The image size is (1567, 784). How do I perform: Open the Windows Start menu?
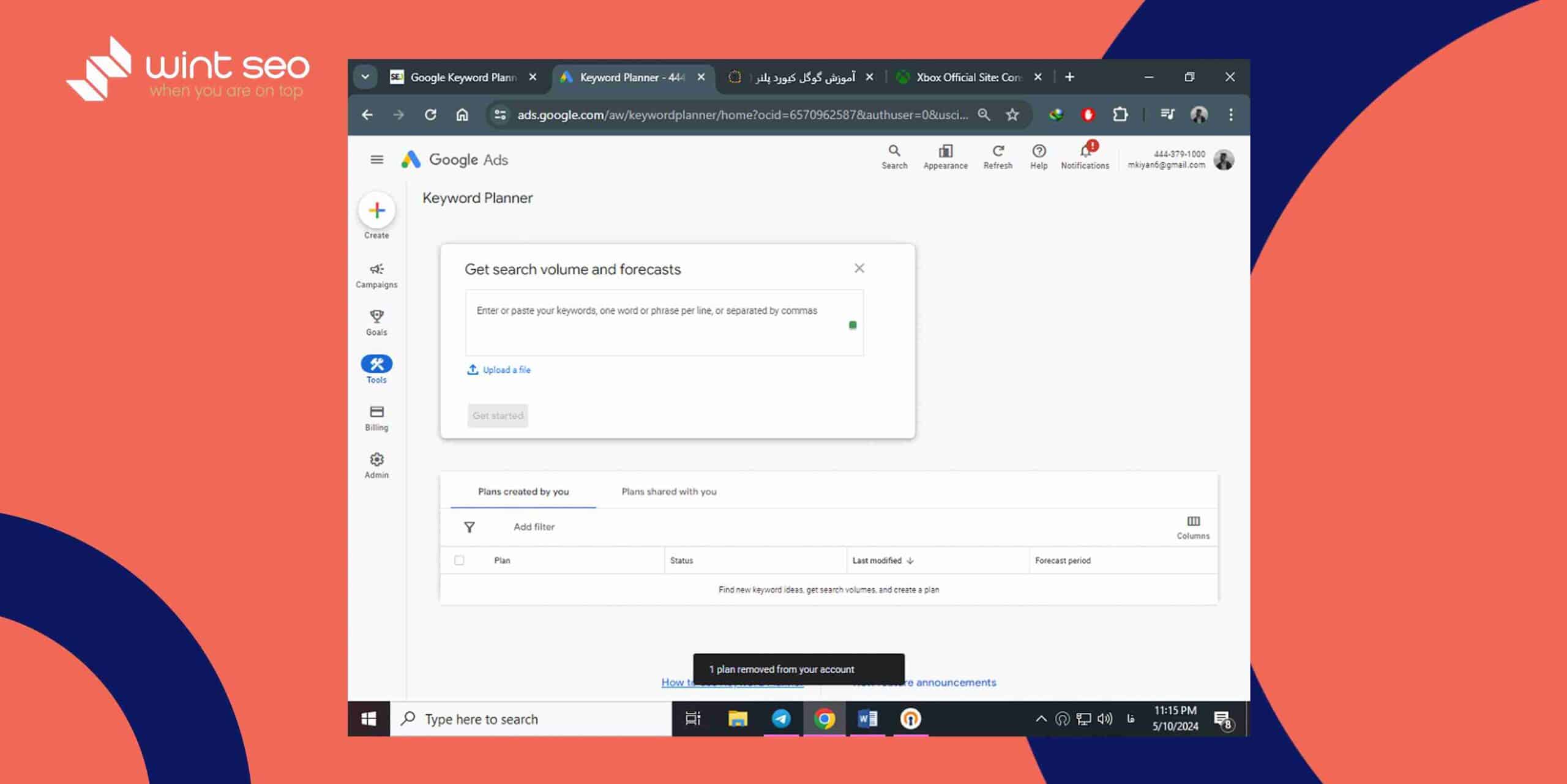pyautogui.click(x=368, y=719)
